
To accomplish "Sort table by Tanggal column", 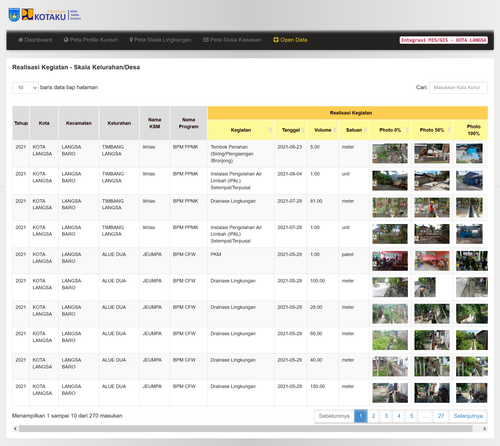I will pos(291,130).
